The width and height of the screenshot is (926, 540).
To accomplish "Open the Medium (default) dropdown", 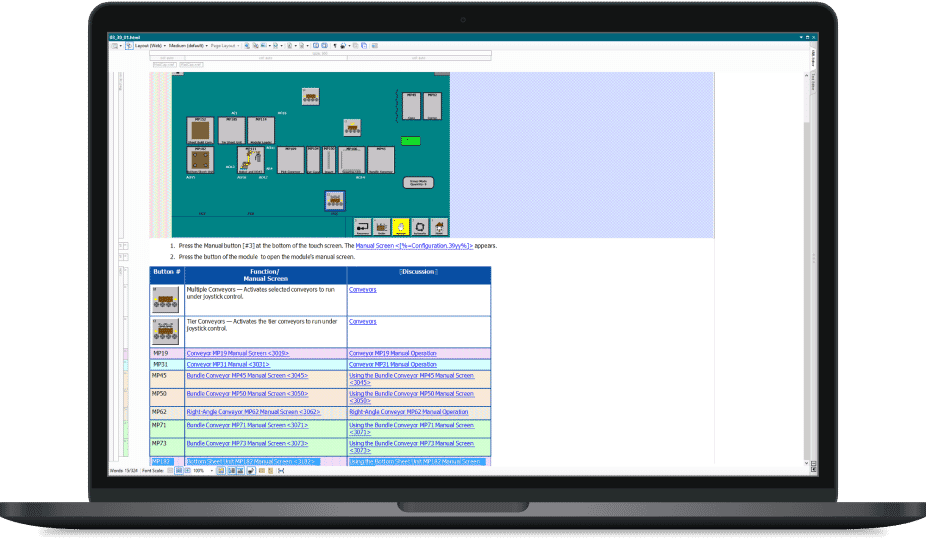I will tap(188, 45).
